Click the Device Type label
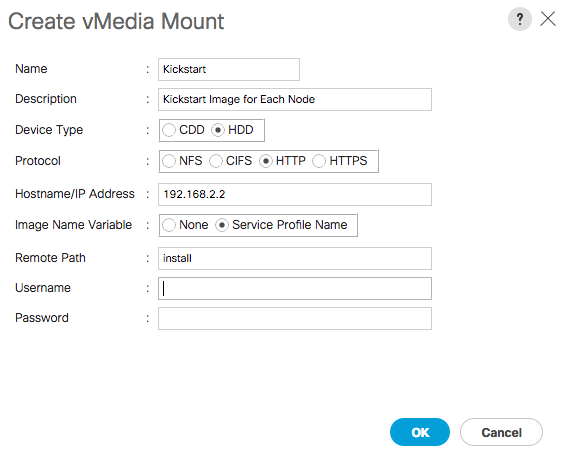 pyautogui.click(x=49, y=130)
